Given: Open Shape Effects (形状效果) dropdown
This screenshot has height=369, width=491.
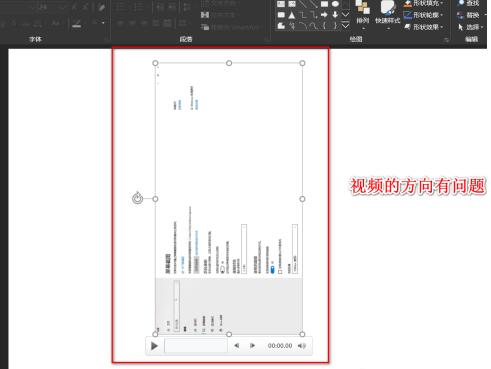Looking at the screenshot, I should [x=424, y=27].
